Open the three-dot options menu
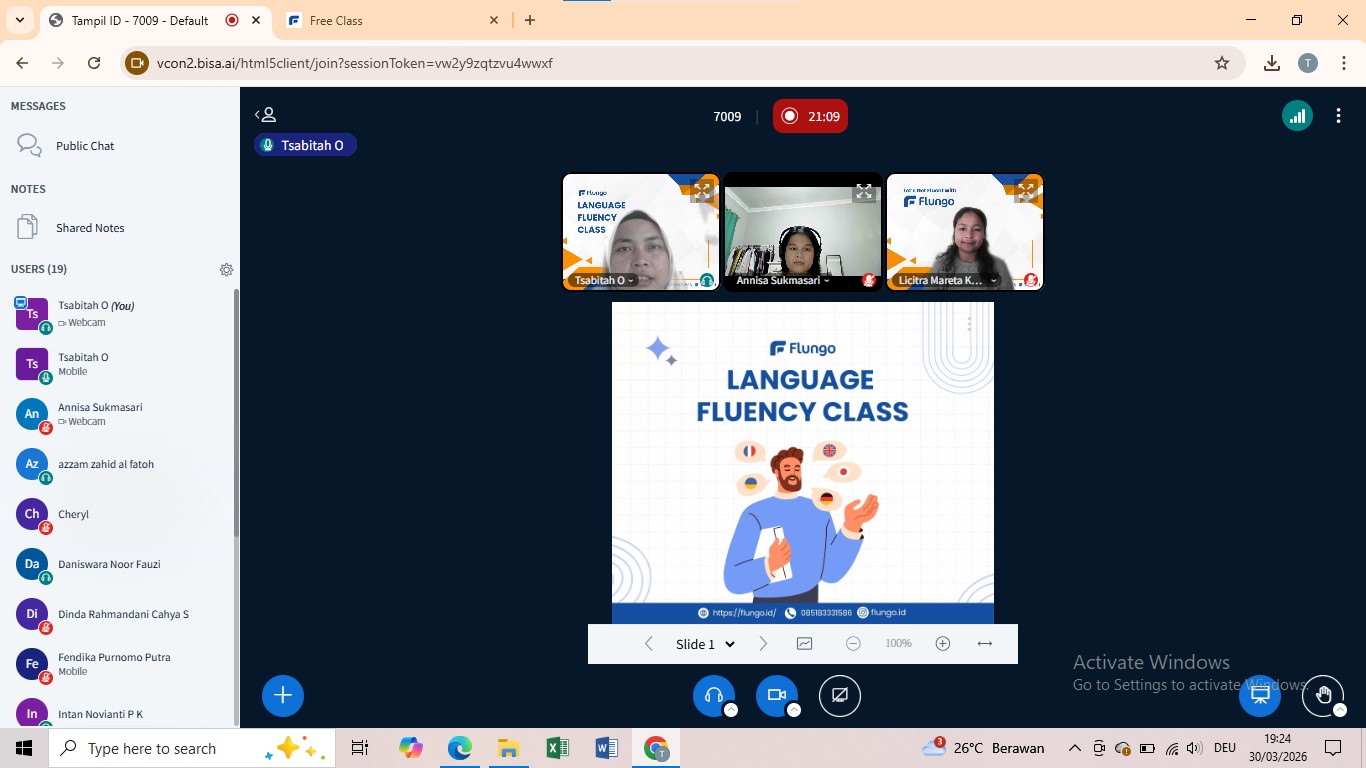Image resolution: width=1366 pixels, height=768 pixels. 1338,116
